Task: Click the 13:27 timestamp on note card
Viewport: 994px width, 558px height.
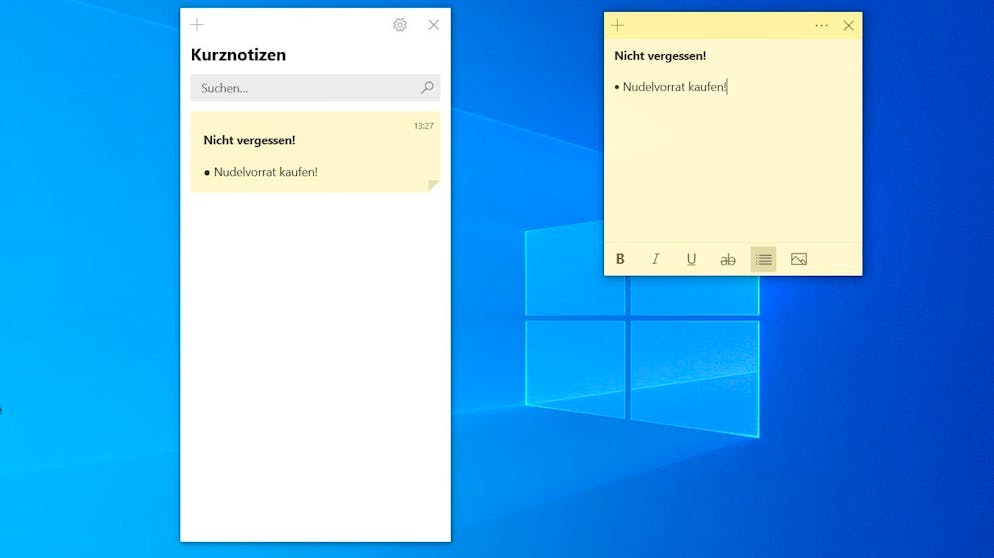Action: [423, 126]
